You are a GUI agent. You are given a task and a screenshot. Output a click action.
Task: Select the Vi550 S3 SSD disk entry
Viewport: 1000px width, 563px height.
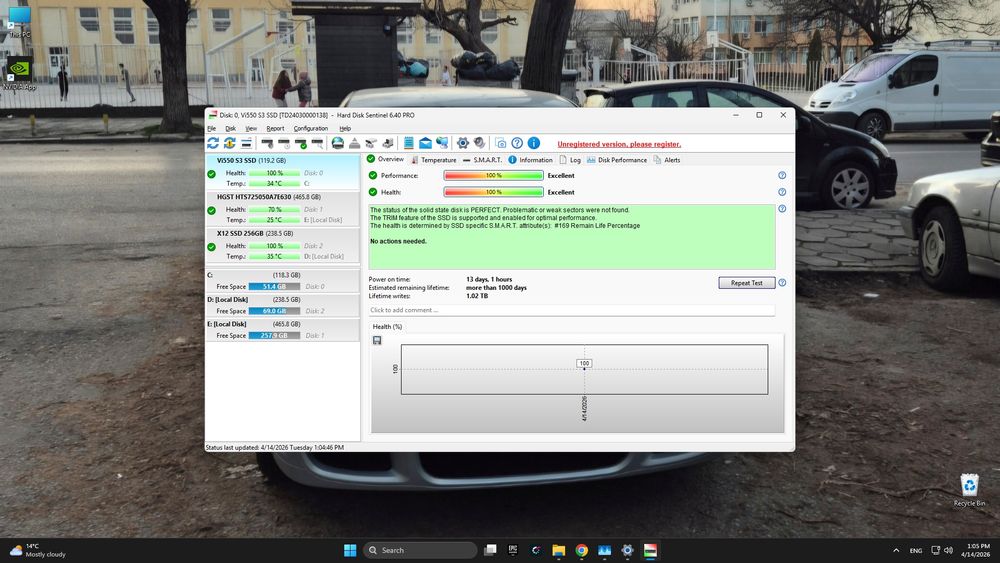click(x=283, y=172)
